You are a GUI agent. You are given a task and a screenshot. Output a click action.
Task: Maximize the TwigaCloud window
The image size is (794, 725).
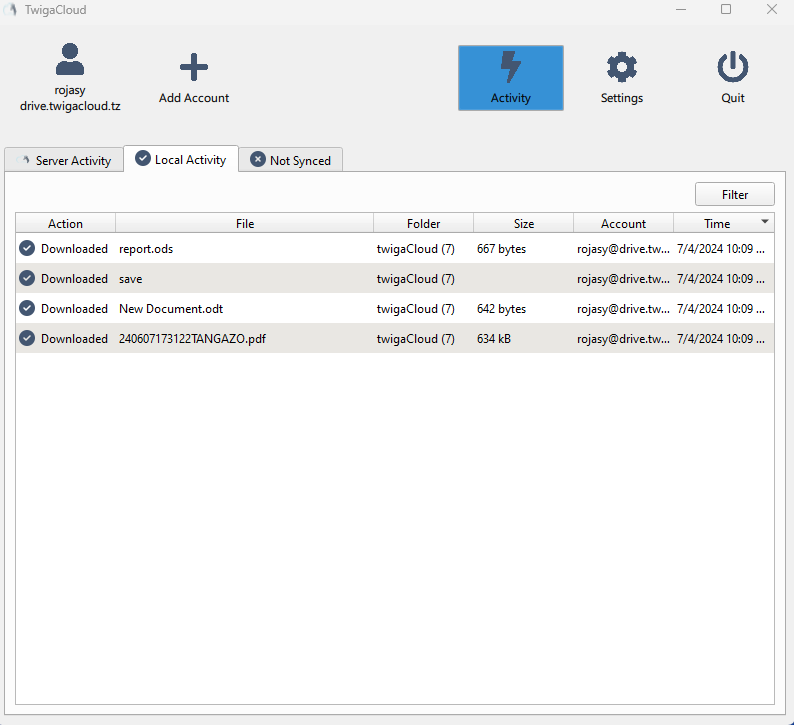click(x=726, y=9)
